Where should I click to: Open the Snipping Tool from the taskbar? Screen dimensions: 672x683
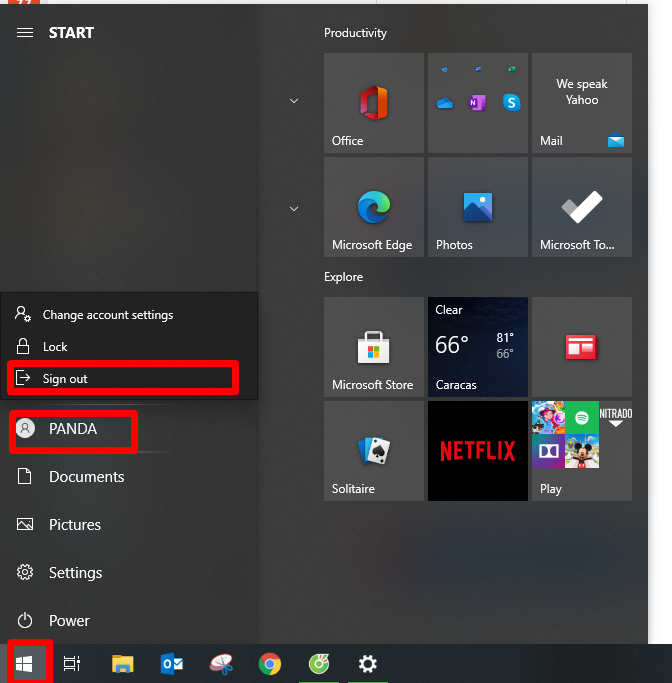coord(221,664)
